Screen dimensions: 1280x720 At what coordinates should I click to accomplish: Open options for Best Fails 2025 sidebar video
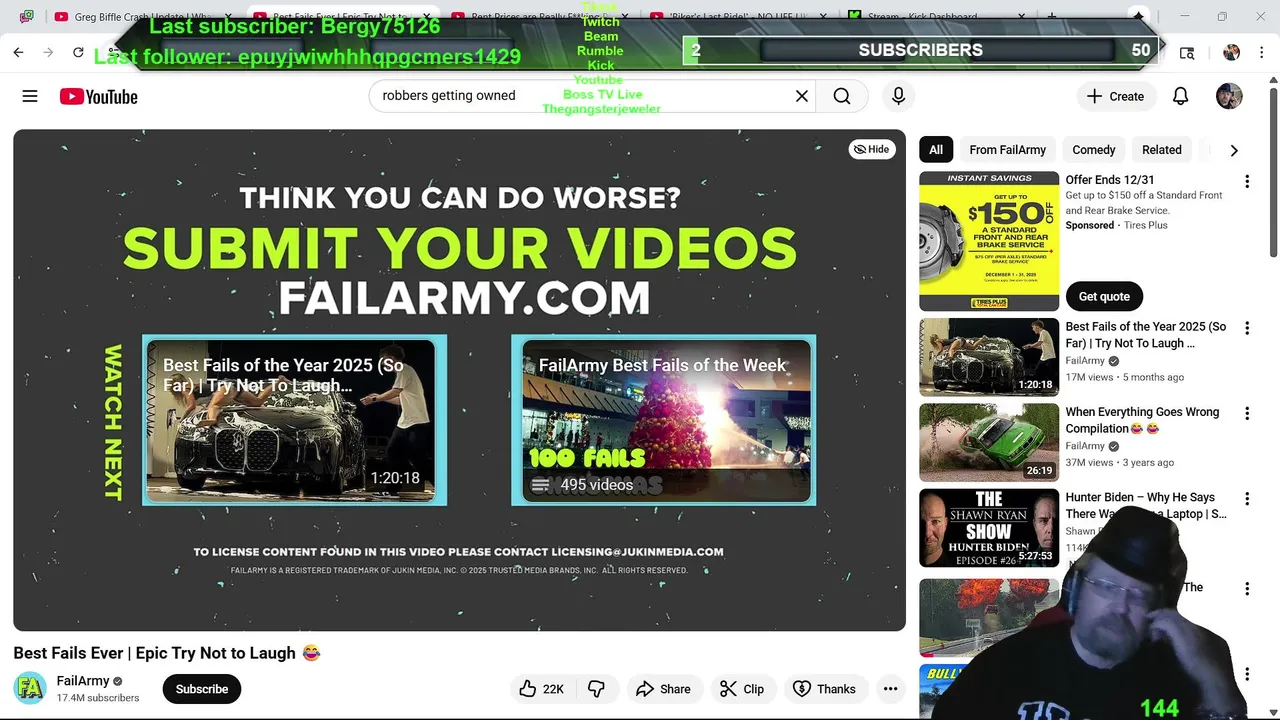pyautogui.click(x=1247, y=328)
